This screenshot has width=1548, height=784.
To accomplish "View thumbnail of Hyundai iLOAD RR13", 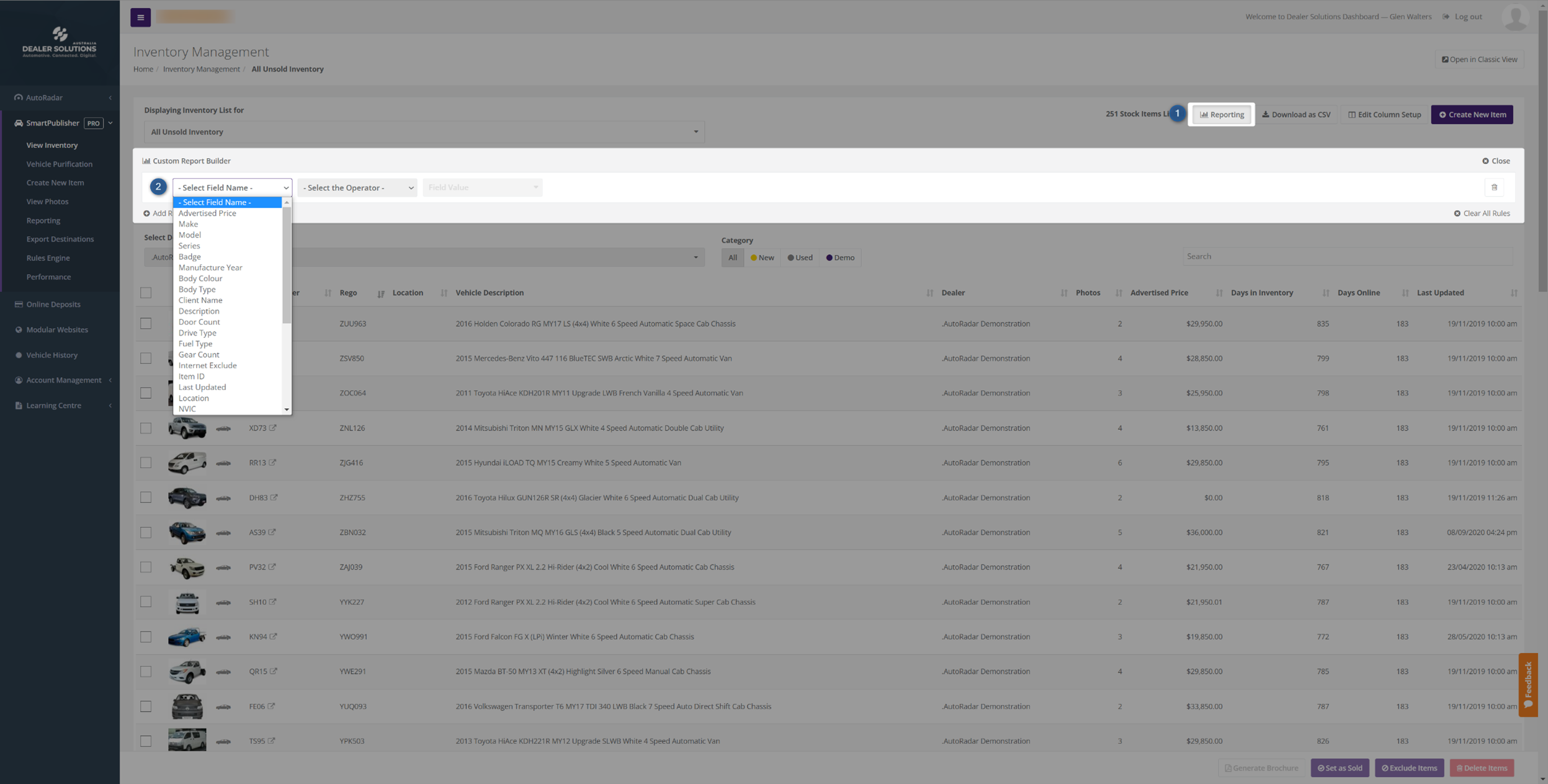I will point(187,463).
